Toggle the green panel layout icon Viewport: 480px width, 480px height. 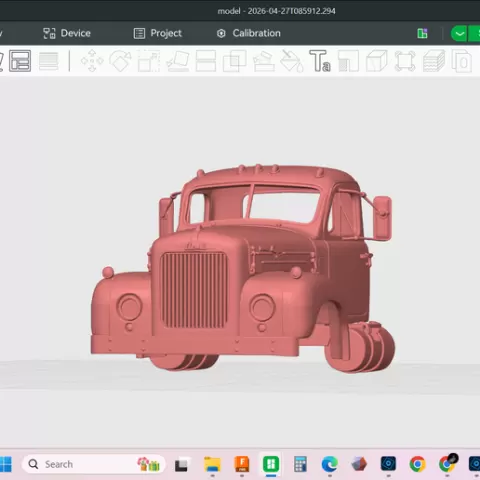pyautogui.click(x=422, y=33)
